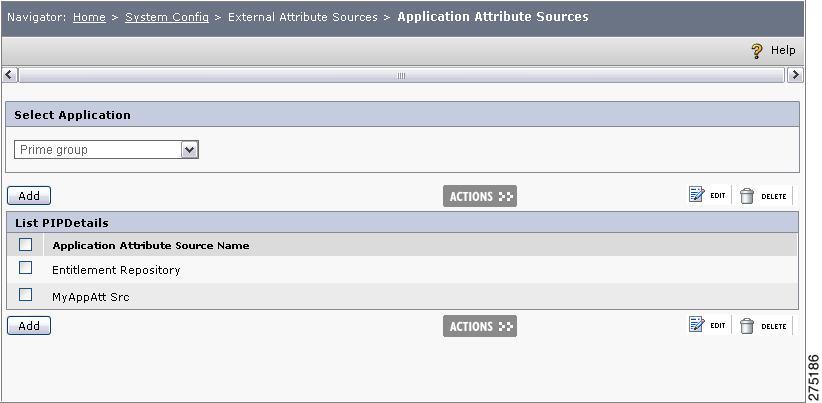Viewport: 822px width, 403px height.
Task: Click the top Delete trash icon
Action: pos(747,196)
